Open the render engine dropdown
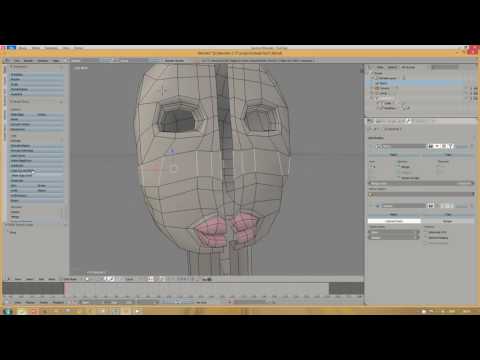 (174, 61)
